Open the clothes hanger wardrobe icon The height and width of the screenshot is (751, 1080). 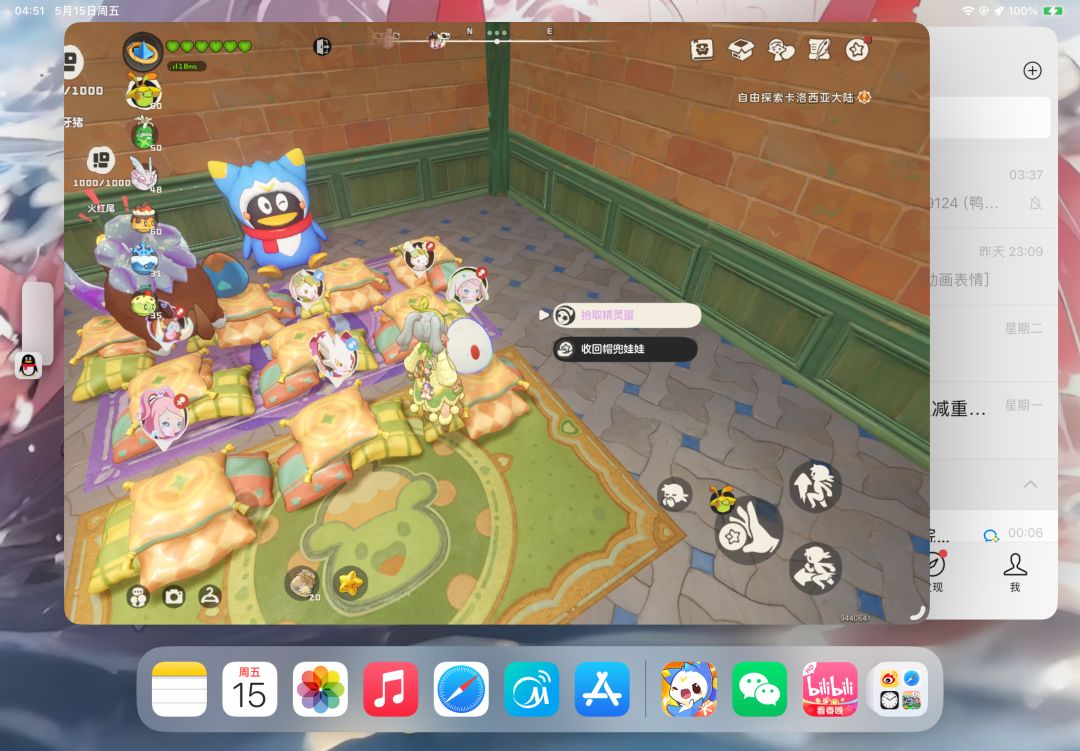click(210, 596)
